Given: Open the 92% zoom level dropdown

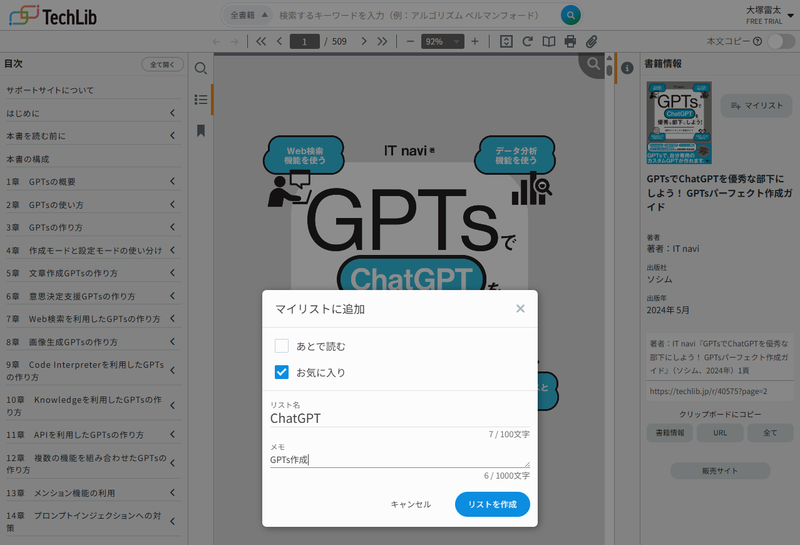Looking at the screenshot, I should pyautogui.click(x=442, y=41).
